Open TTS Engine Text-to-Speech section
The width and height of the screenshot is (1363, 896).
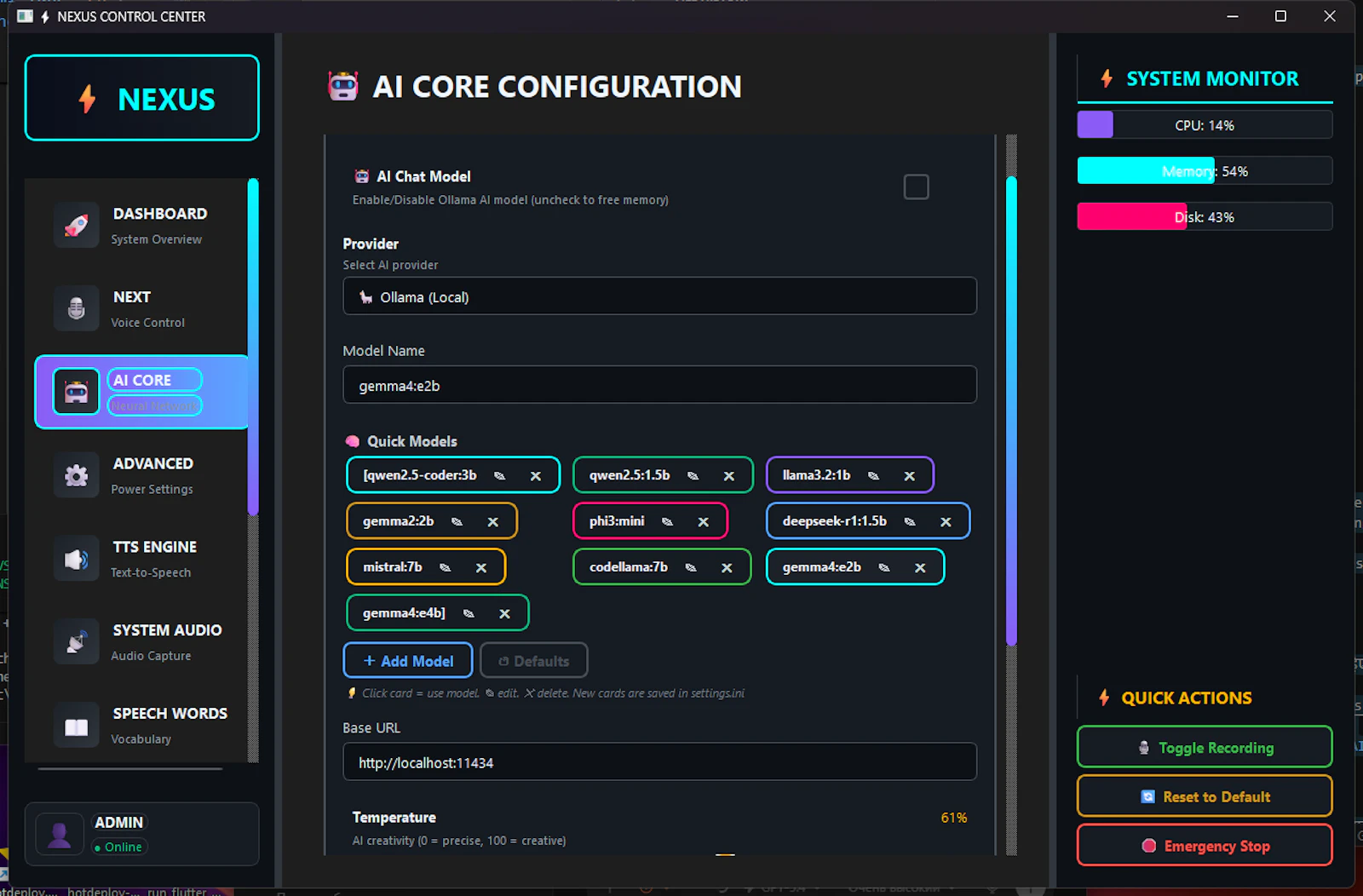pos(141,559)
